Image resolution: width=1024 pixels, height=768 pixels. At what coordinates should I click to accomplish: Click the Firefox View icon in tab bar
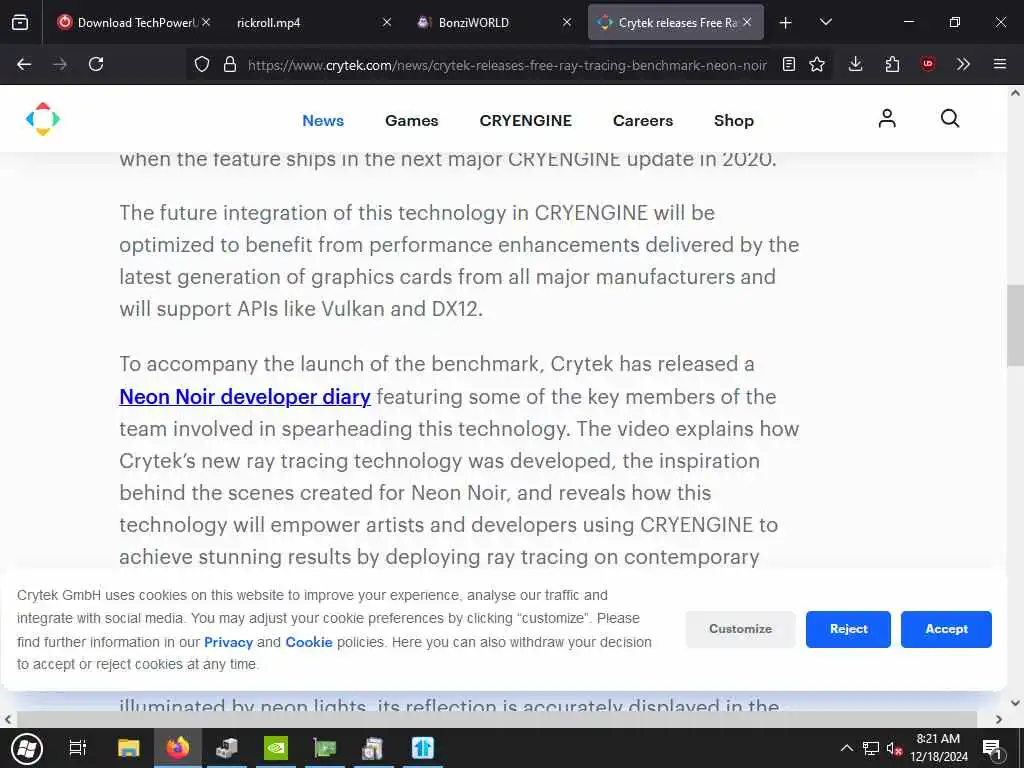click(20, 22)
